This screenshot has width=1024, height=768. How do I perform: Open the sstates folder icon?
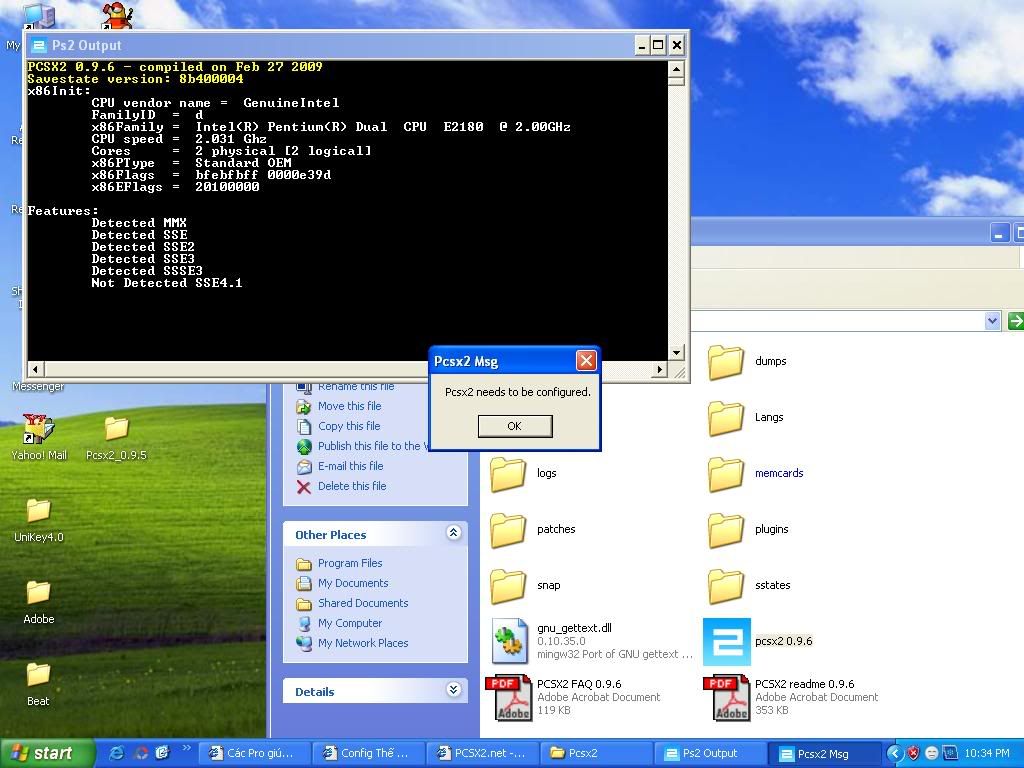point(726,586)
